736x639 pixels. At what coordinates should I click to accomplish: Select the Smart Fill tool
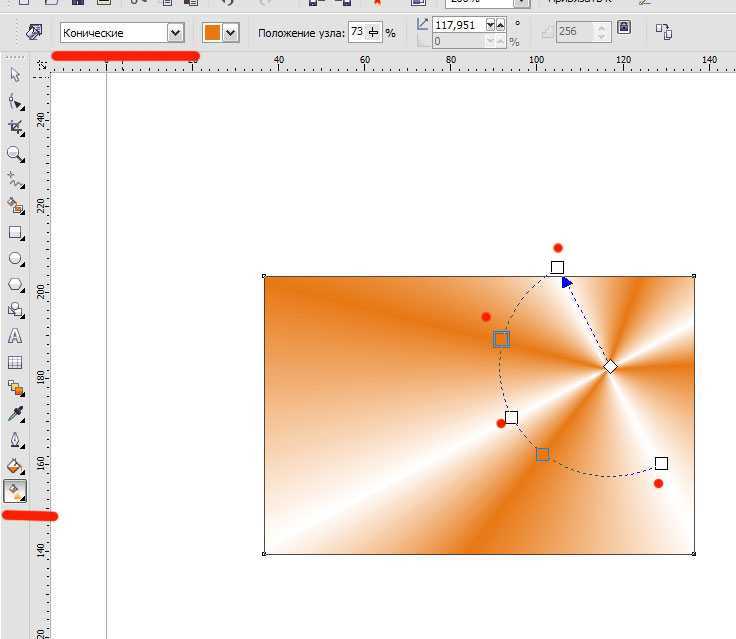16,206
